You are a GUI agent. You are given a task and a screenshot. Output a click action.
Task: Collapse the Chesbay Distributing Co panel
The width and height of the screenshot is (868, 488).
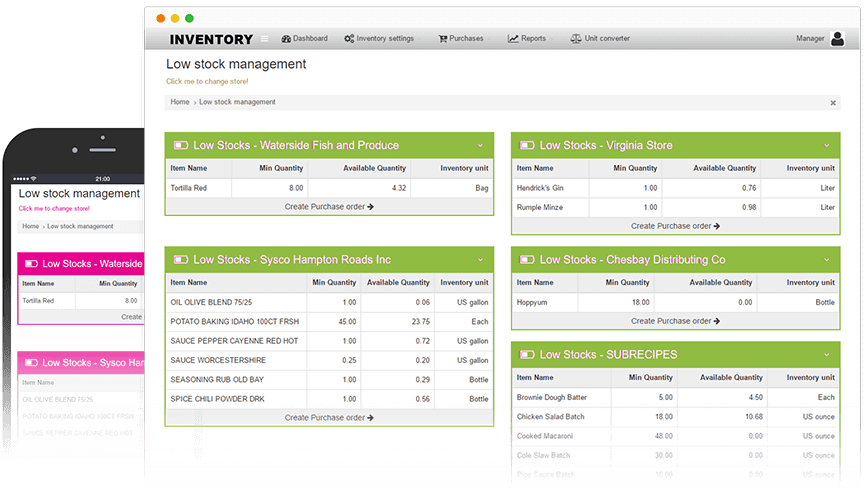tap(826, 259)
